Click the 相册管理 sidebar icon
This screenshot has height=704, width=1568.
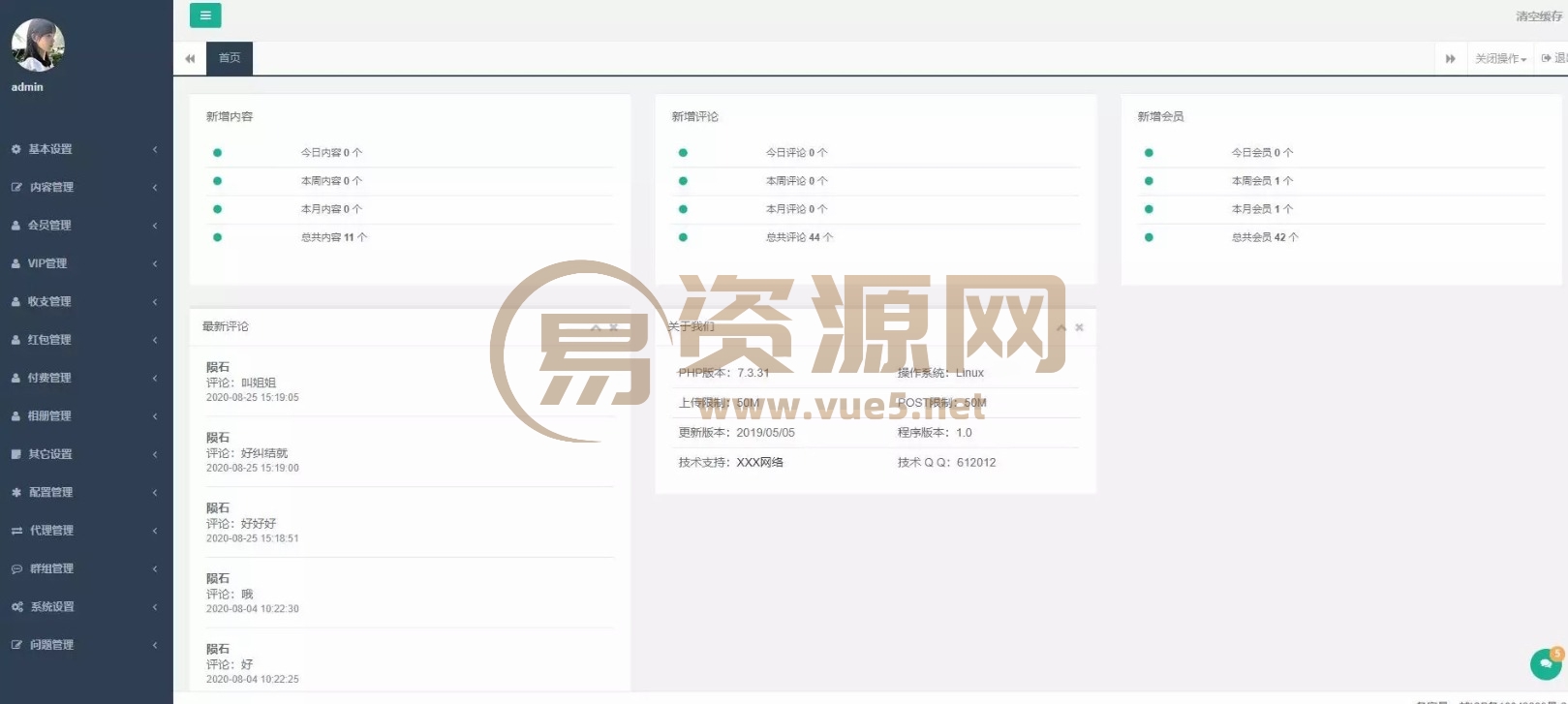(16, 416)
